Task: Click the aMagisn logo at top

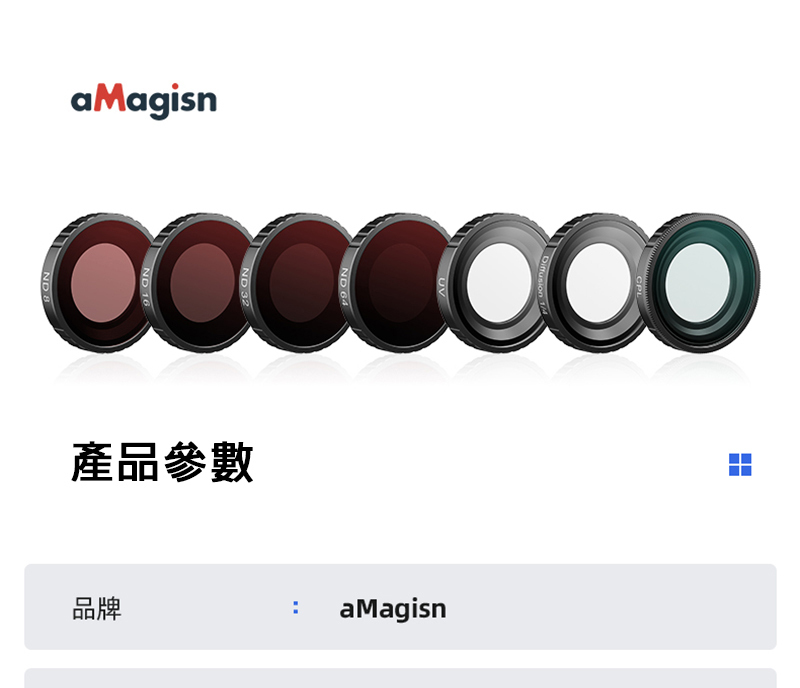Action: (x=143, y=101)
